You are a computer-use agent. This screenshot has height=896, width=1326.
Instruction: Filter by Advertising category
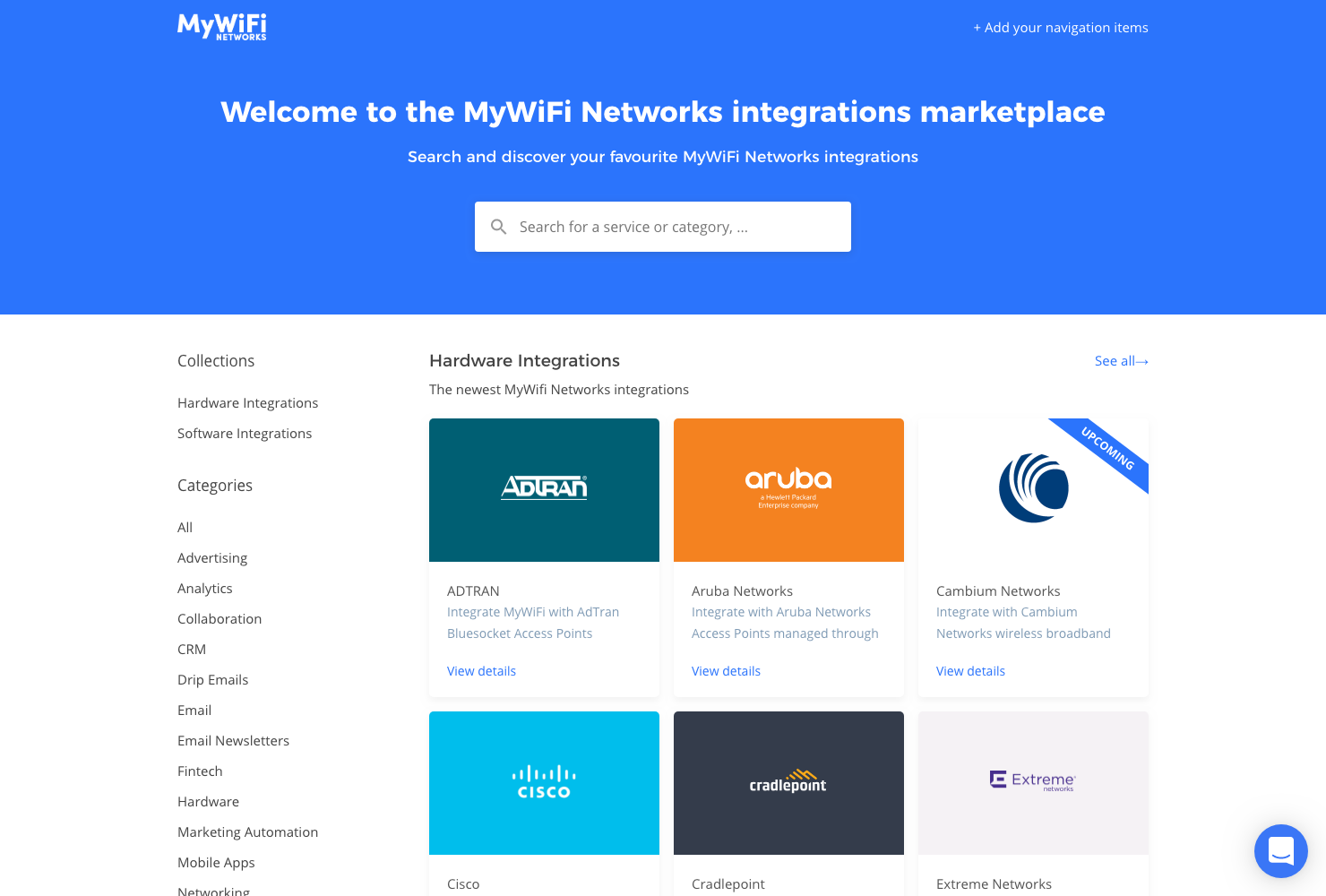tap(212, 558)
